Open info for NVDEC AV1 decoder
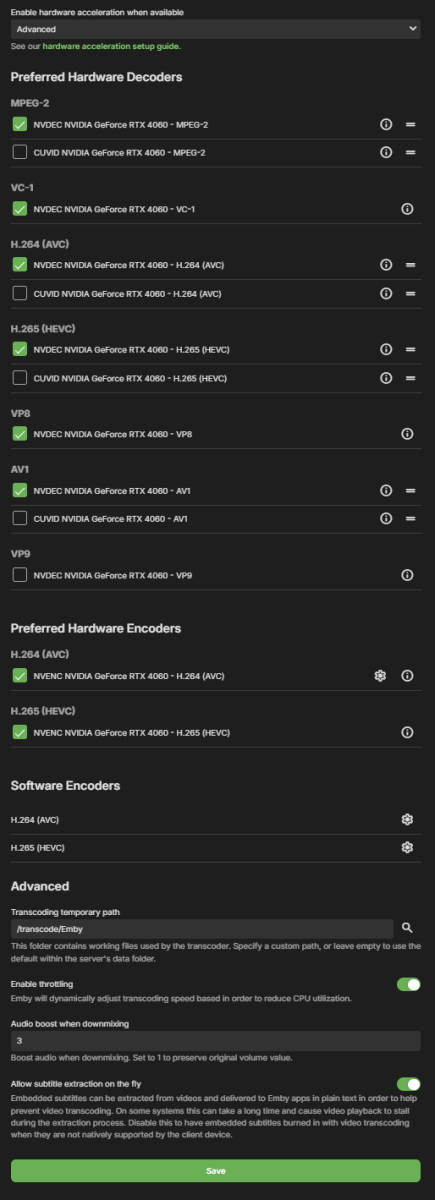Viewport: 435px width, 1200px height. click(386, 491)
